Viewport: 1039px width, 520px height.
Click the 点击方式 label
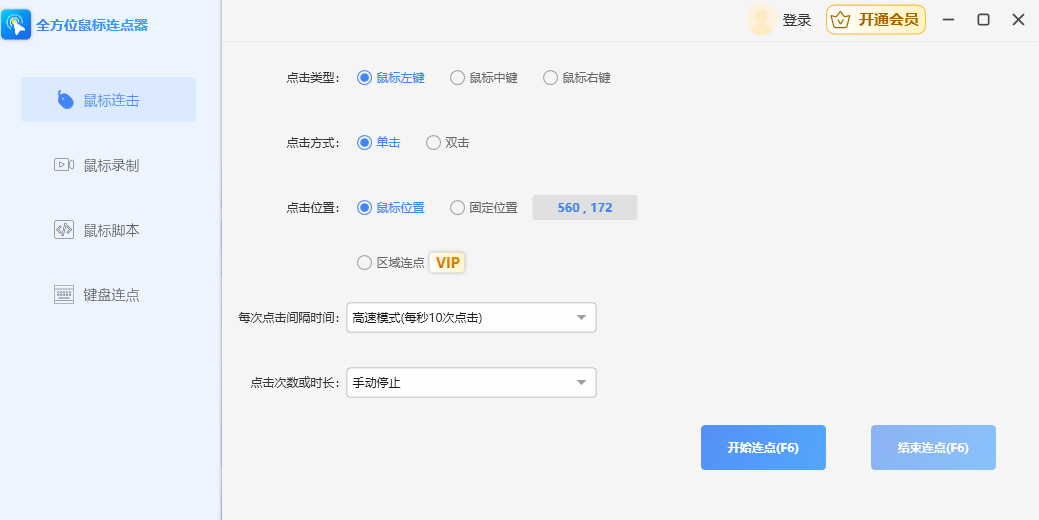(x=313, y=143)
